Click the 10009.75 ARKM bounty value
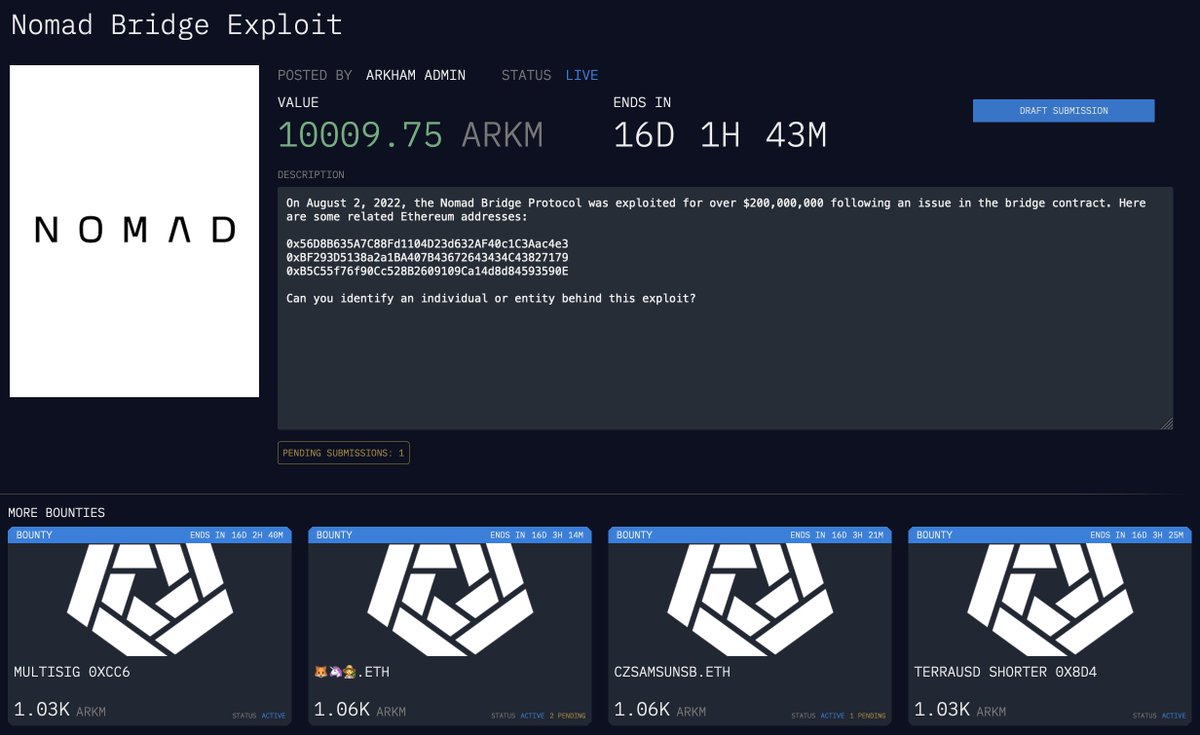This screenshot has height=735, width=1200. coord(410,135)
